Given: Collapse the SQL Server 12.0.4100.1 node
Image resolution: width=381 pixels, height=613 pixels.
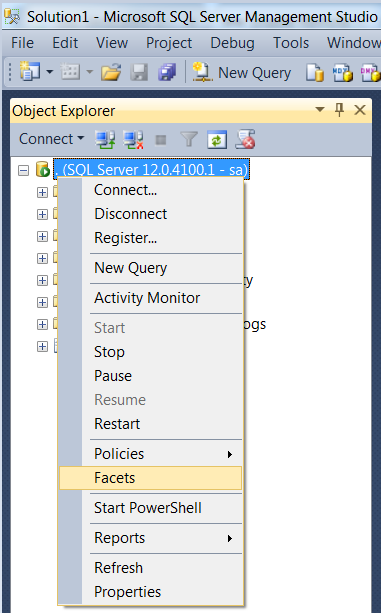Looking at the screenshot, I should (23, 170).
